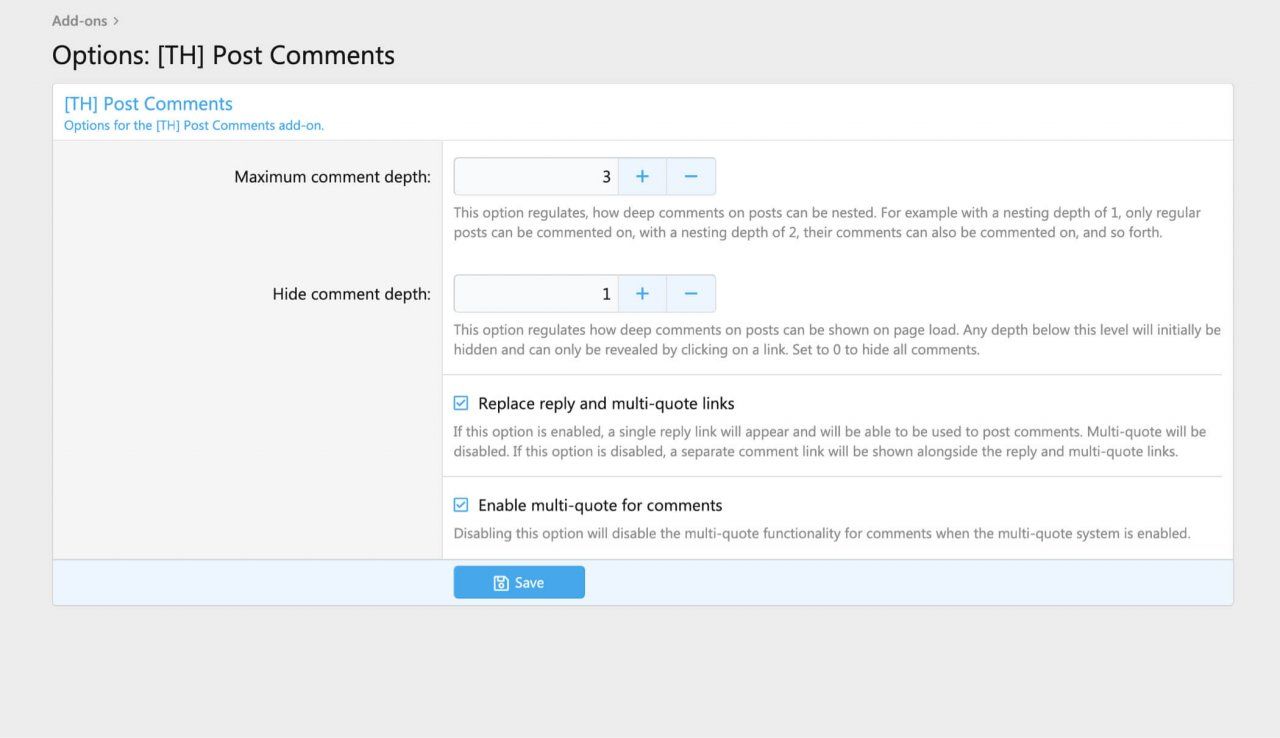Click the 'Options for the [TH] Post Comments add-on' subtitle
This screenshot has height=738, width=1280.
[194, 126]
